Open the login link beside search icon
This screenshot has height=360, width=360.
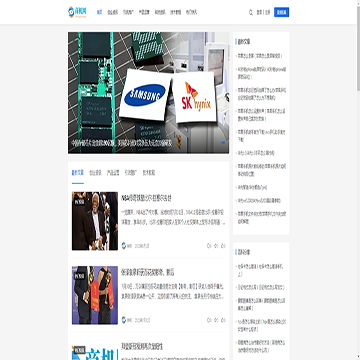[x=259, y=13]
